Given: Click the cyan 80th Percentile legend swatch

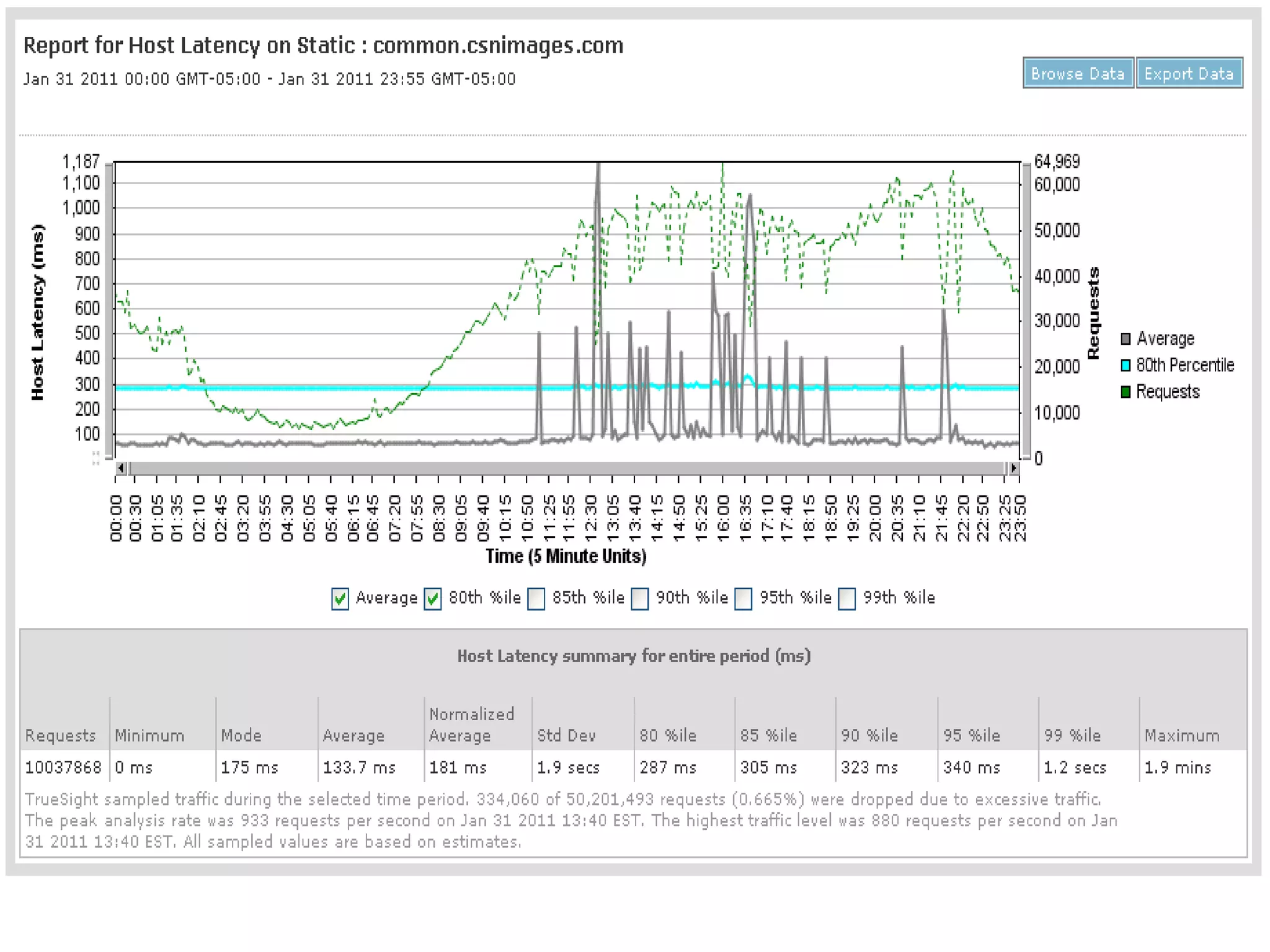Looking at the screenshot, I should [x=1126, y=366].
